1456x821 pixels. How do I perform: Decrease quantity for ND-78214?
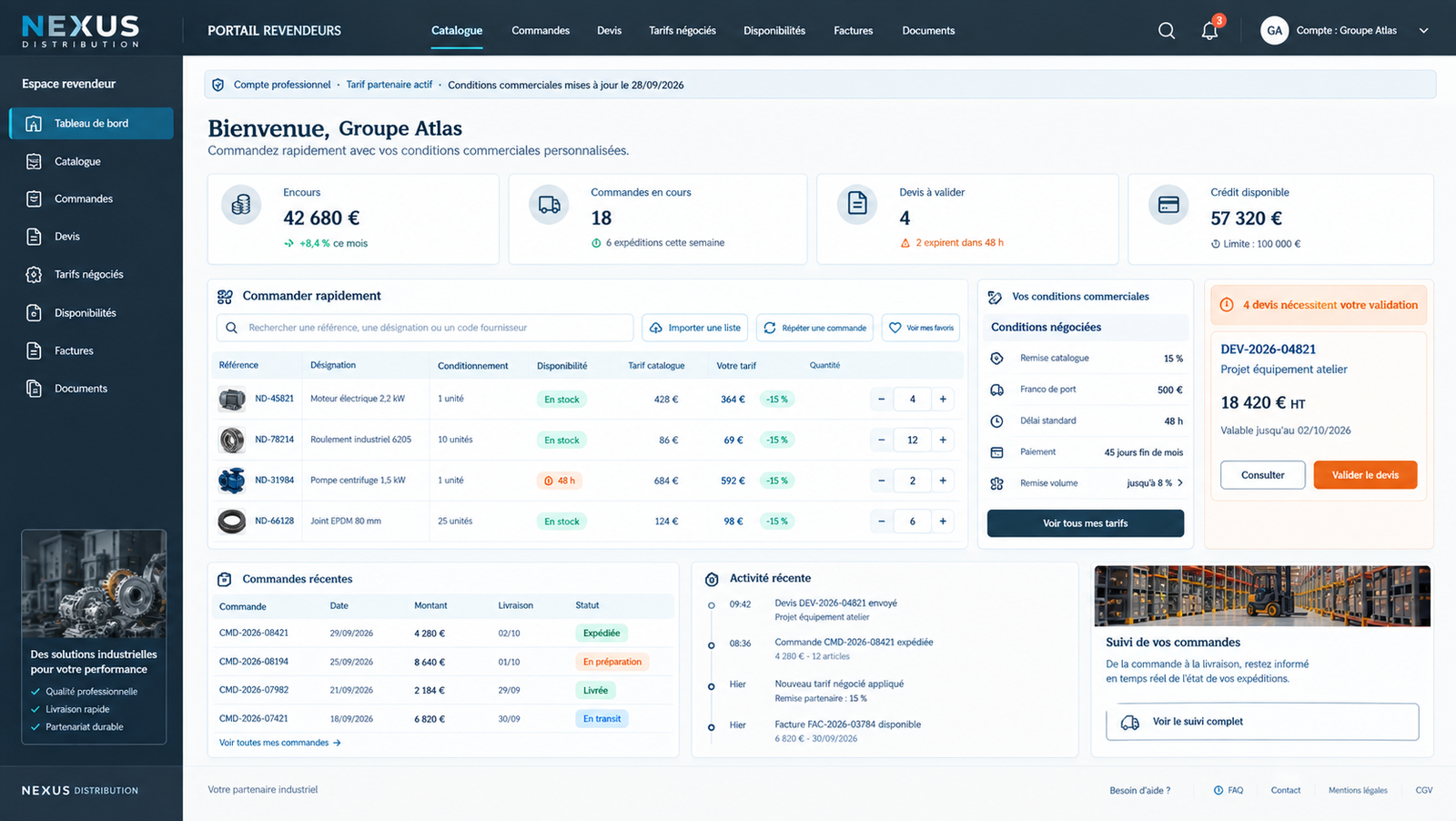click(881, 440)
